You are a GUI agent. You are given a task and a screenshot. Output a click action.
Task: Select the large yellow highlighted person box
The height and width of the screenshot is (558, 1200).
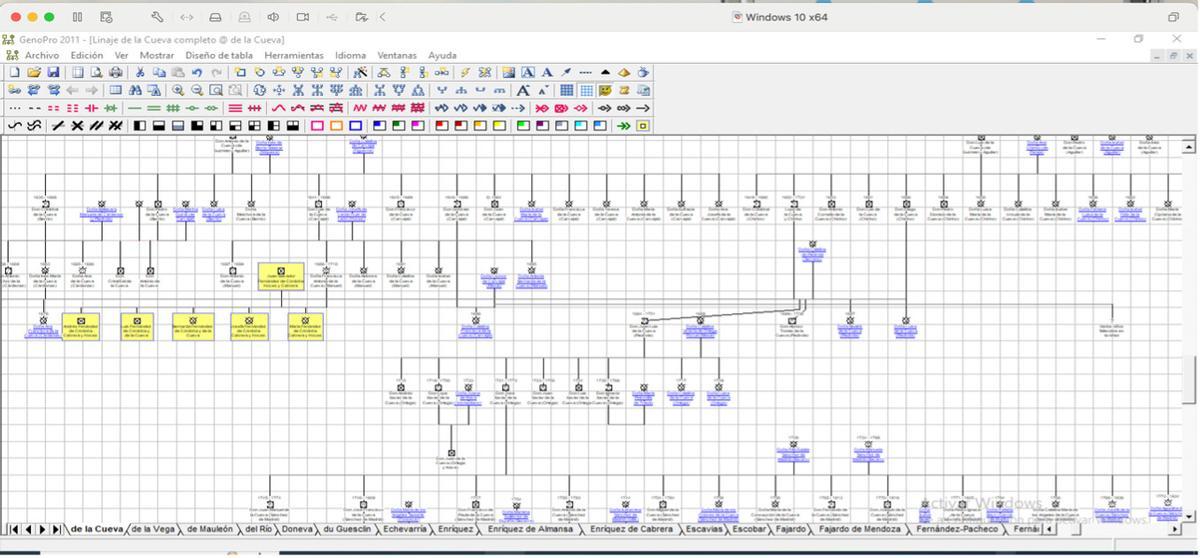[281, 277]
